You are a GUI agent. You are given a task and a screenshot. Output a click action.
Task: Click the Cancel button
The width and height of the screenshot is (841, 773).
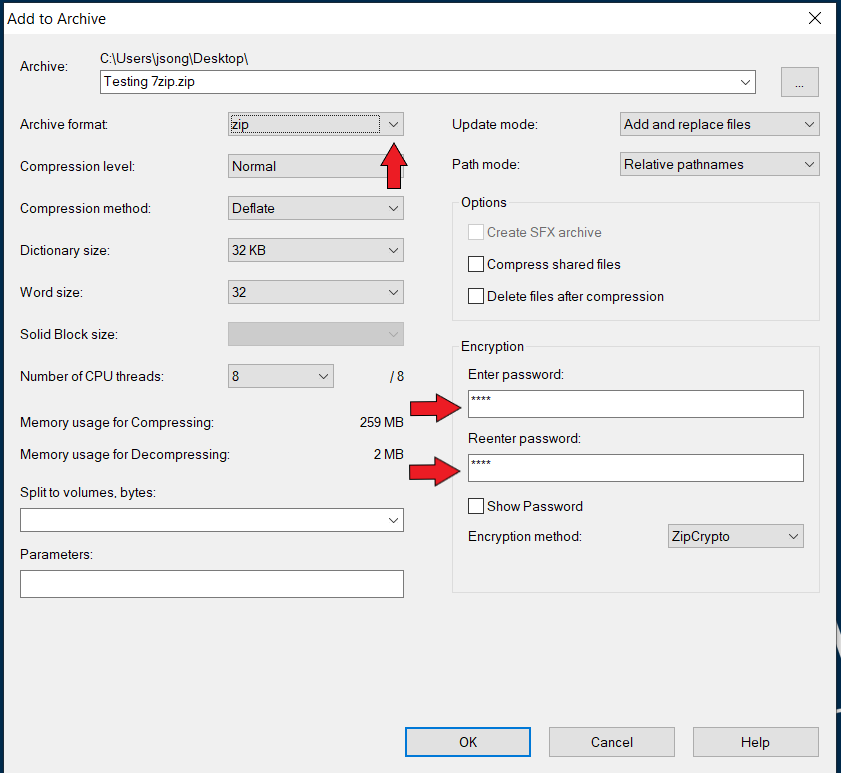click(611, 742)
